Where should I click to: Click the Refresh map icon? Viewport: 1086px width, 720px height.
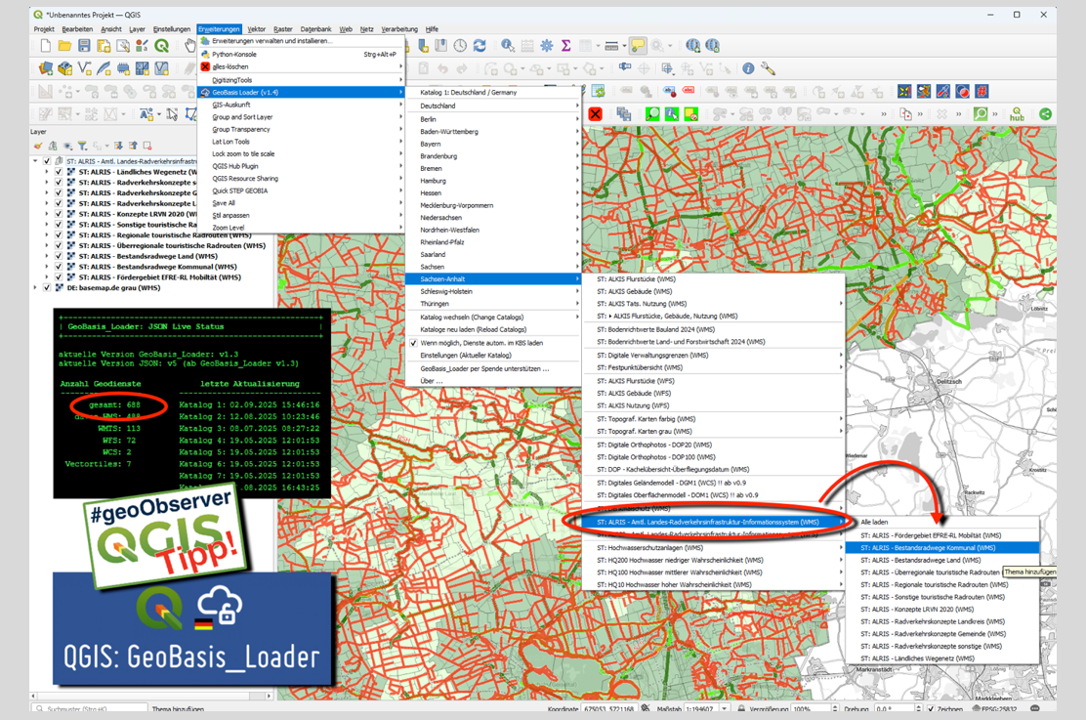pyautogui.click(x=479, y=46)
